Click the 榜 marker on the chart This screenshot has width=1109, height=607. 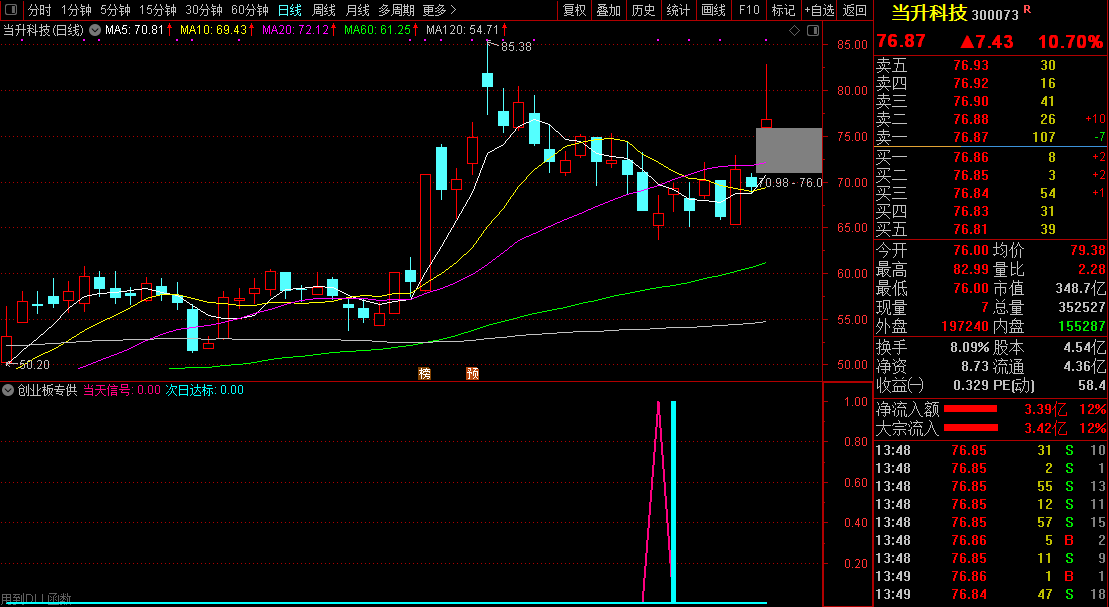click(x=425, y=374)
